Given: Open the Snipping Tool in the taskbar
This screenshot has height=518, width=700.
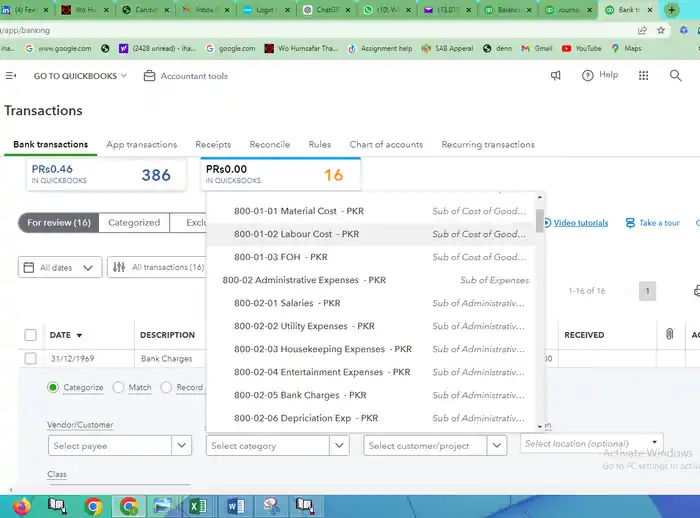Looking at the screenshot, I should click(271, 506).
